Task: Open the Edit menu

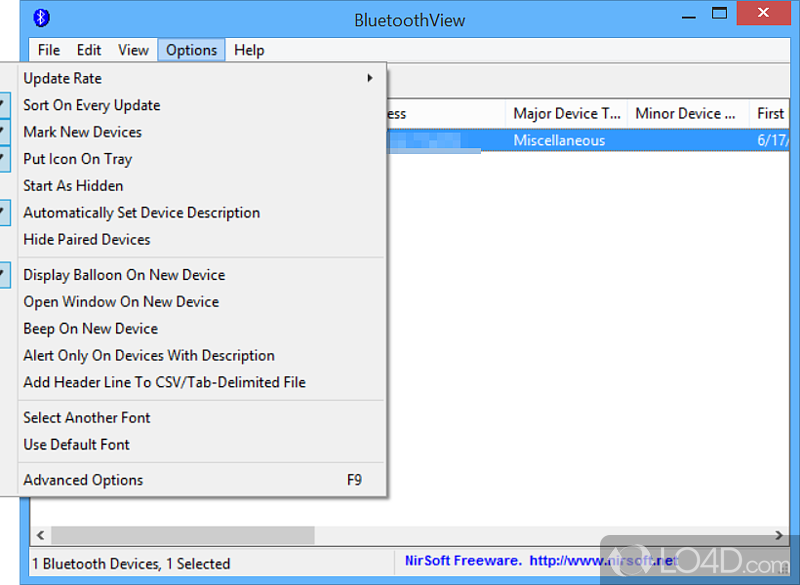Action: pyautogui.click(x=89, y=50)
